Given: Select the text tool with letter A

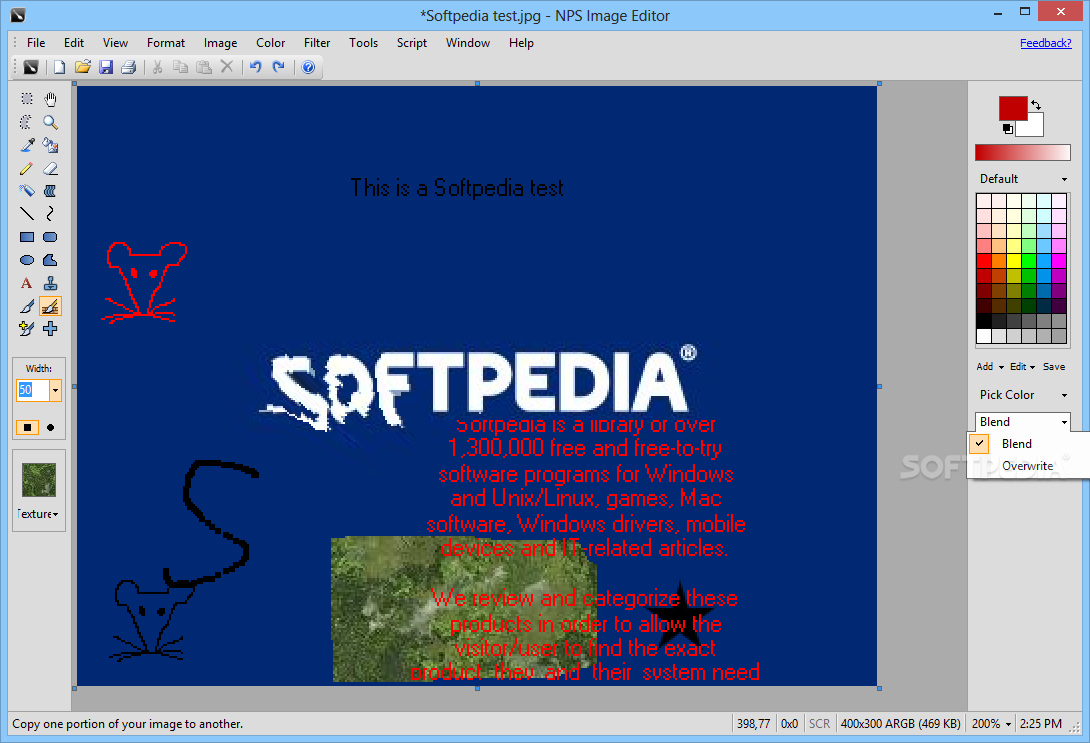Looking at the screenshot, I should tap(26, 283).
